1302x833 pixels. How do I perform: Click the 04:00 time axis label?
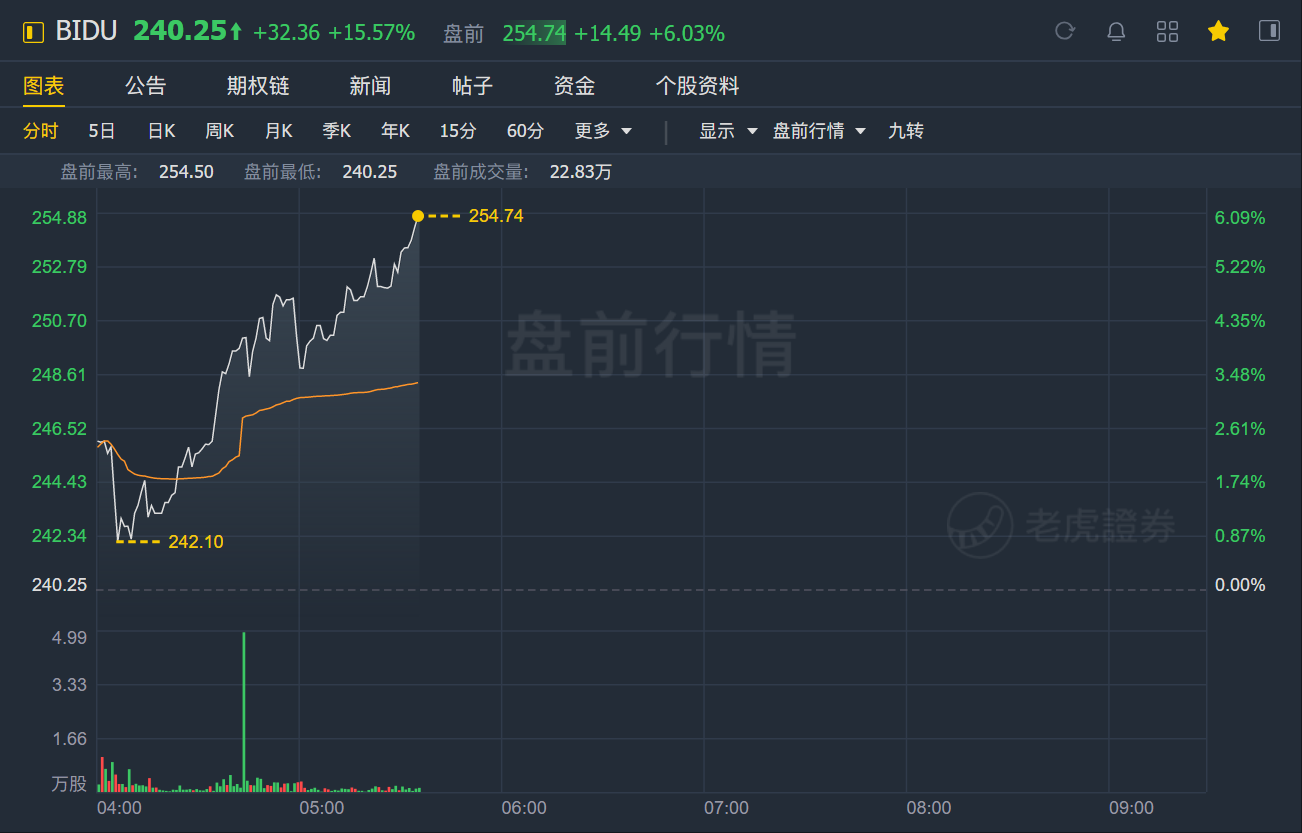[x=119, y=807]
